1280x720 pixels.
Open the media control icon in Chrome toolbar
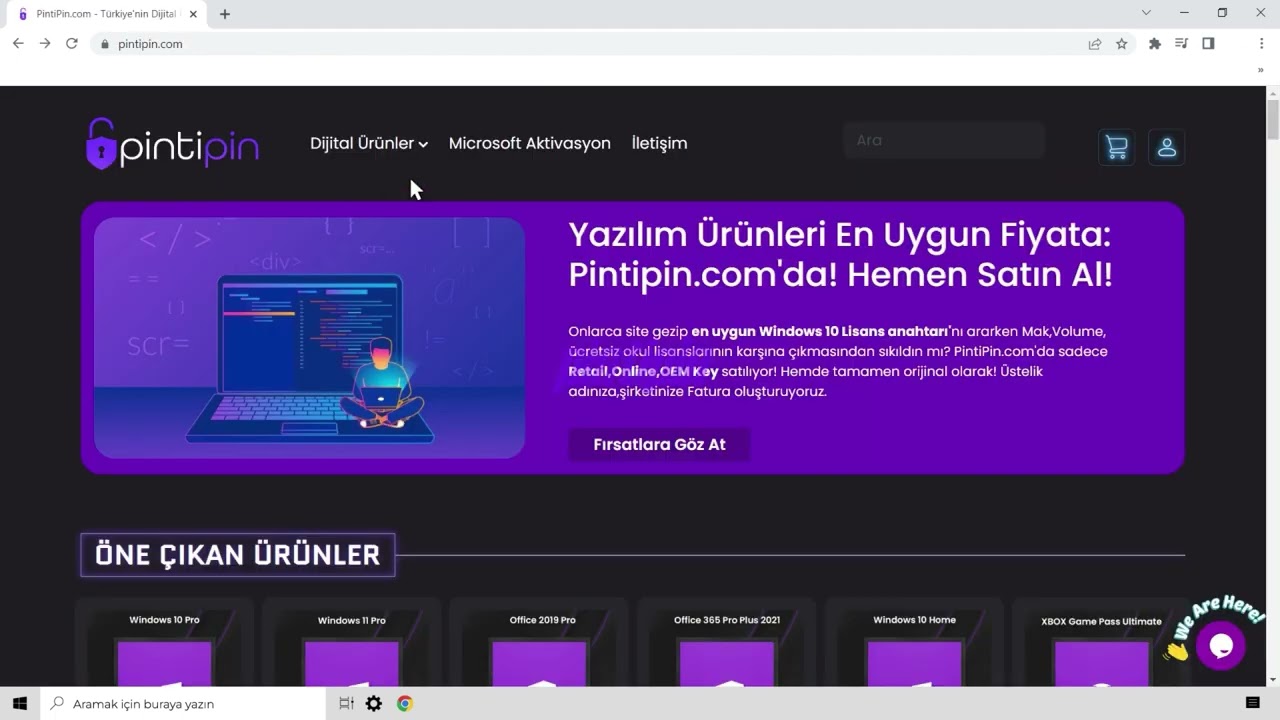pos(1182,44)
